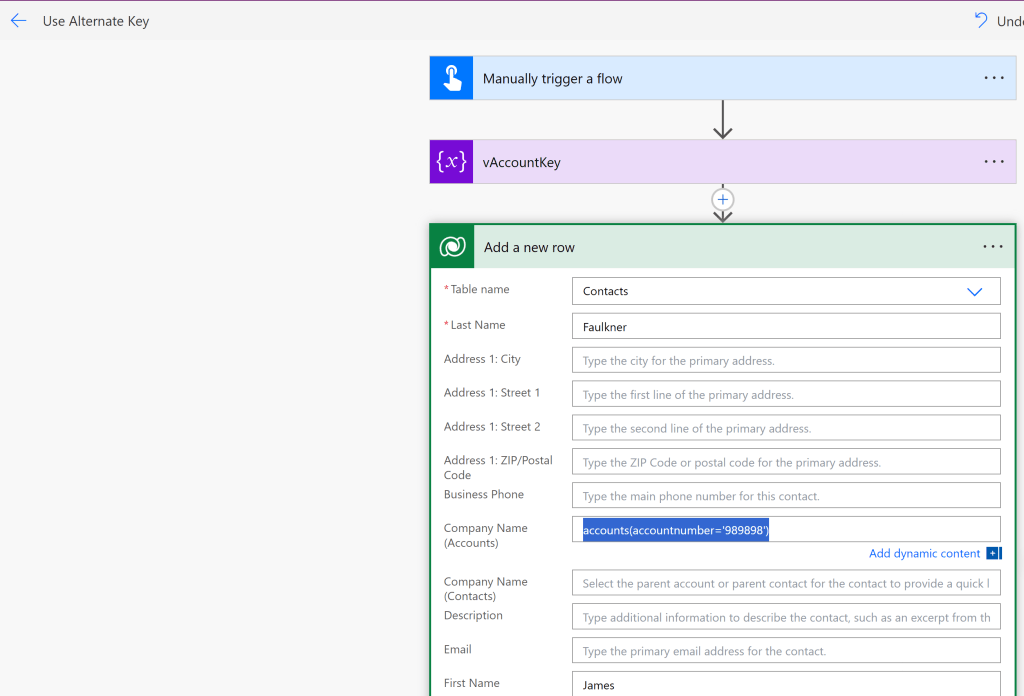Click the manual trigger hand icon
Viewport: 1024px width, 696px height.
[x=451, y=78]
